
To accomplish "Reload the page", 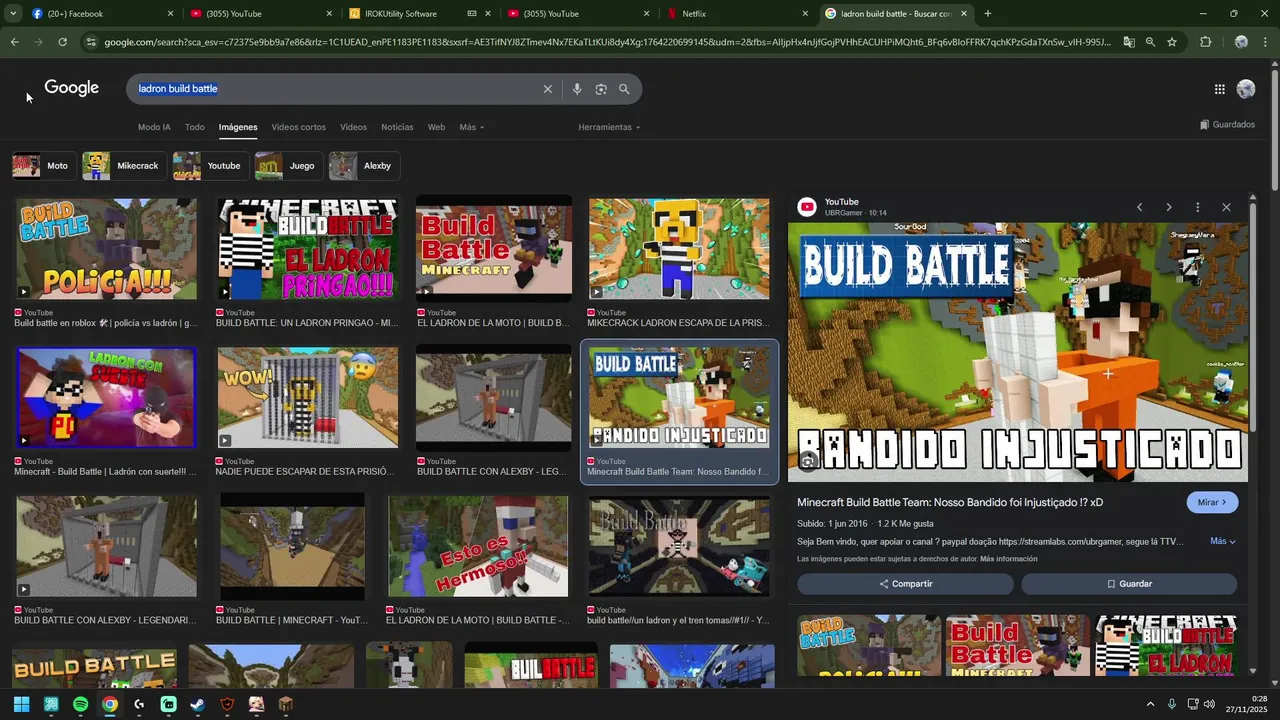I will click(62, 42).
